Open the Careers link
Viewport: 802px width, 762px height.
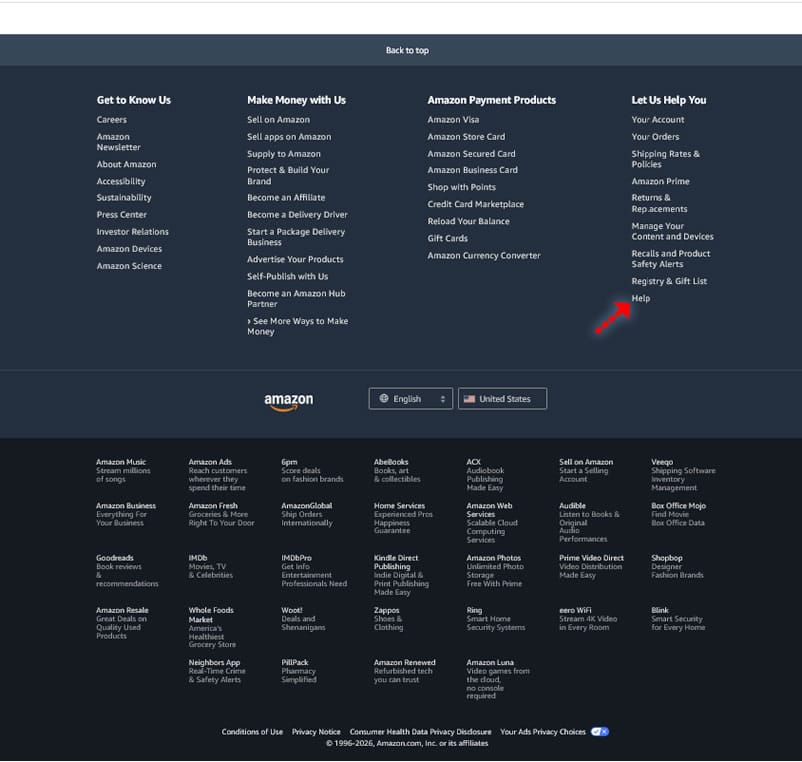click(112, 120)
